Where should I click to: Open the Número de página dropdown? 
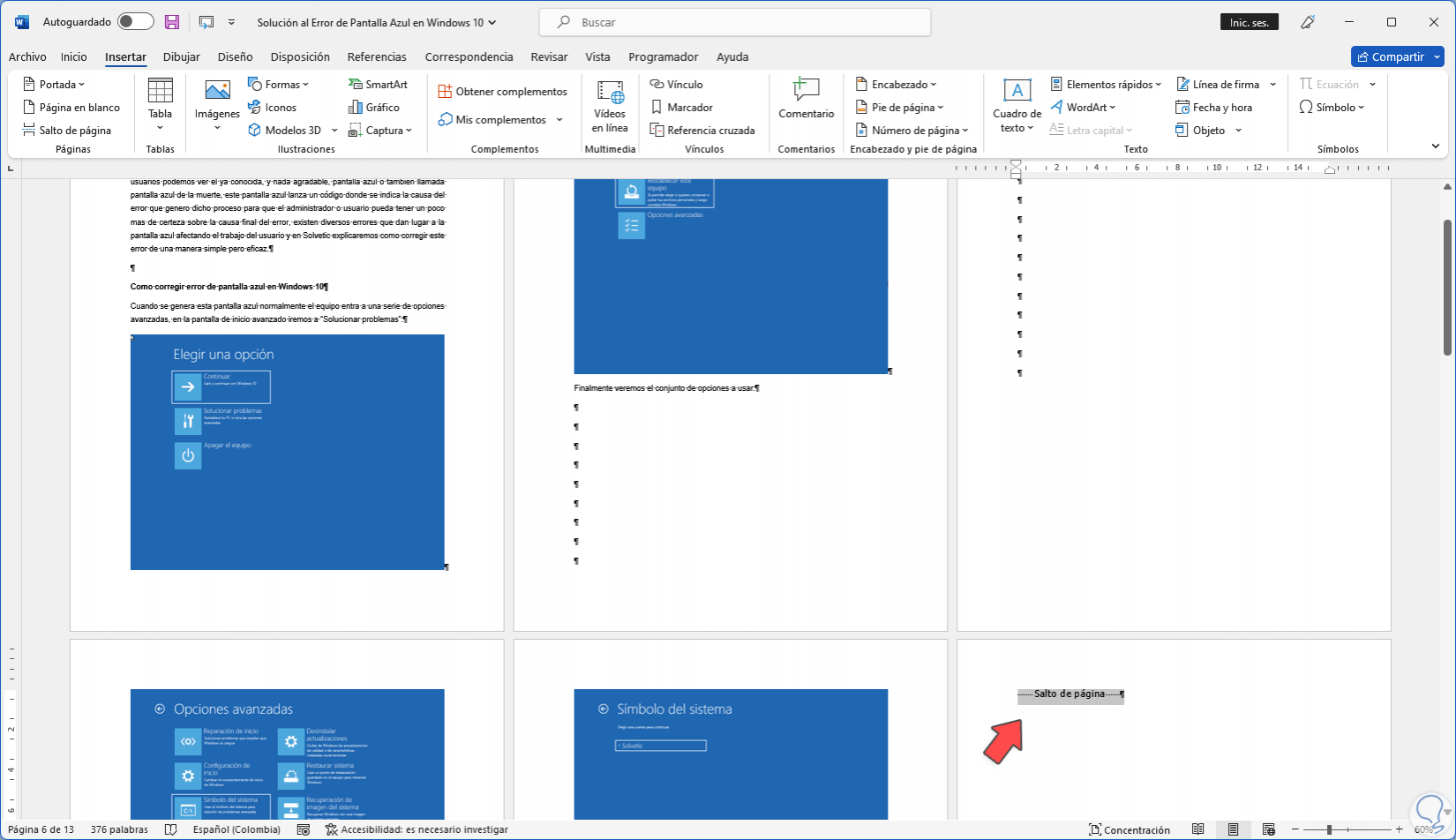click(912, 131)
